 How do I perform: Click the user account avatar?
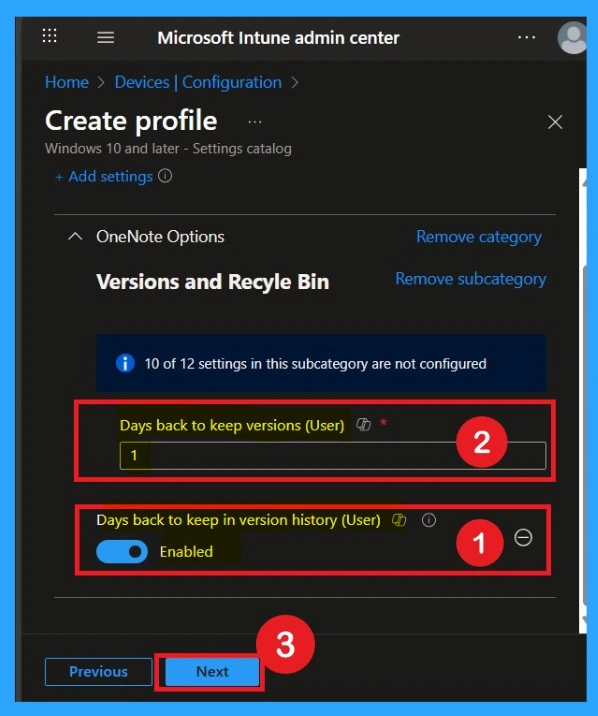coord(572,38)
